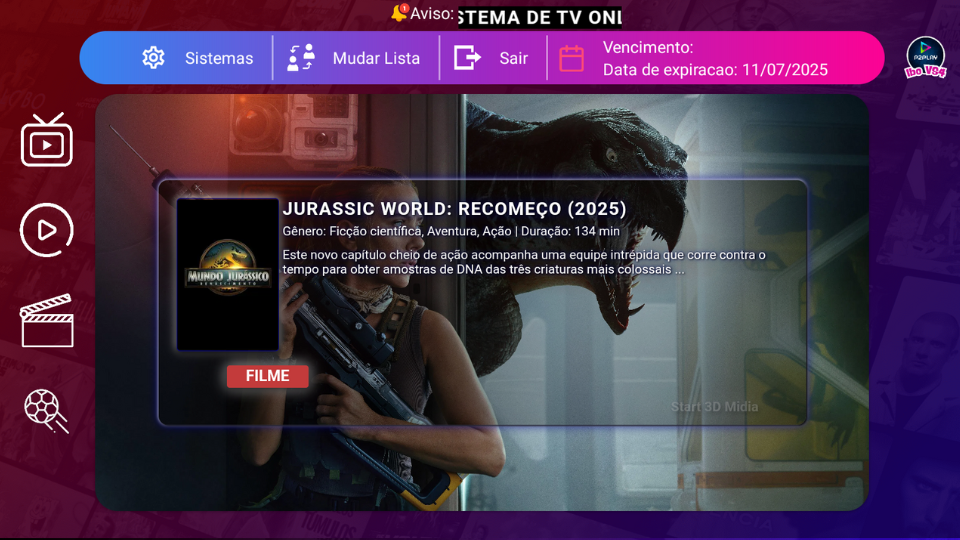
Task: Click the Jurassic World: Recomeço title
Action: 454,209
